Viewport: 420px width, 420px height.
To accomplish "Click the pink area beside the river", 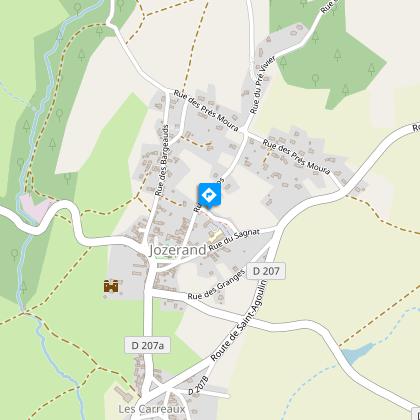I will tap(35, 208).
